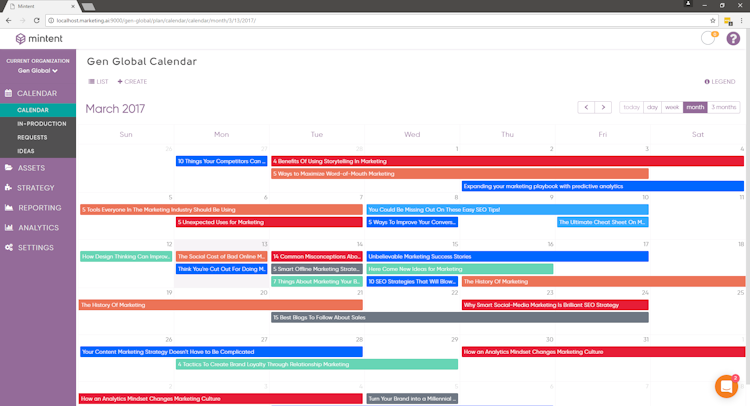Open 'Your Content Marketing Strategy' event
The width and height of the screenshot is (750, 406).
click(221, 351)
